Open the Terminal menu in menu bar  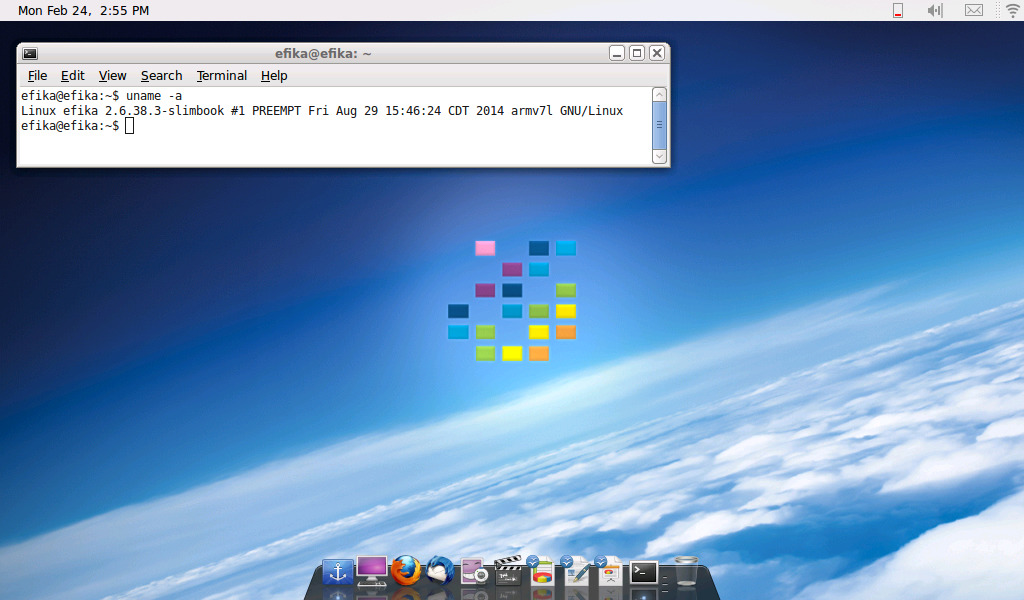221,76
